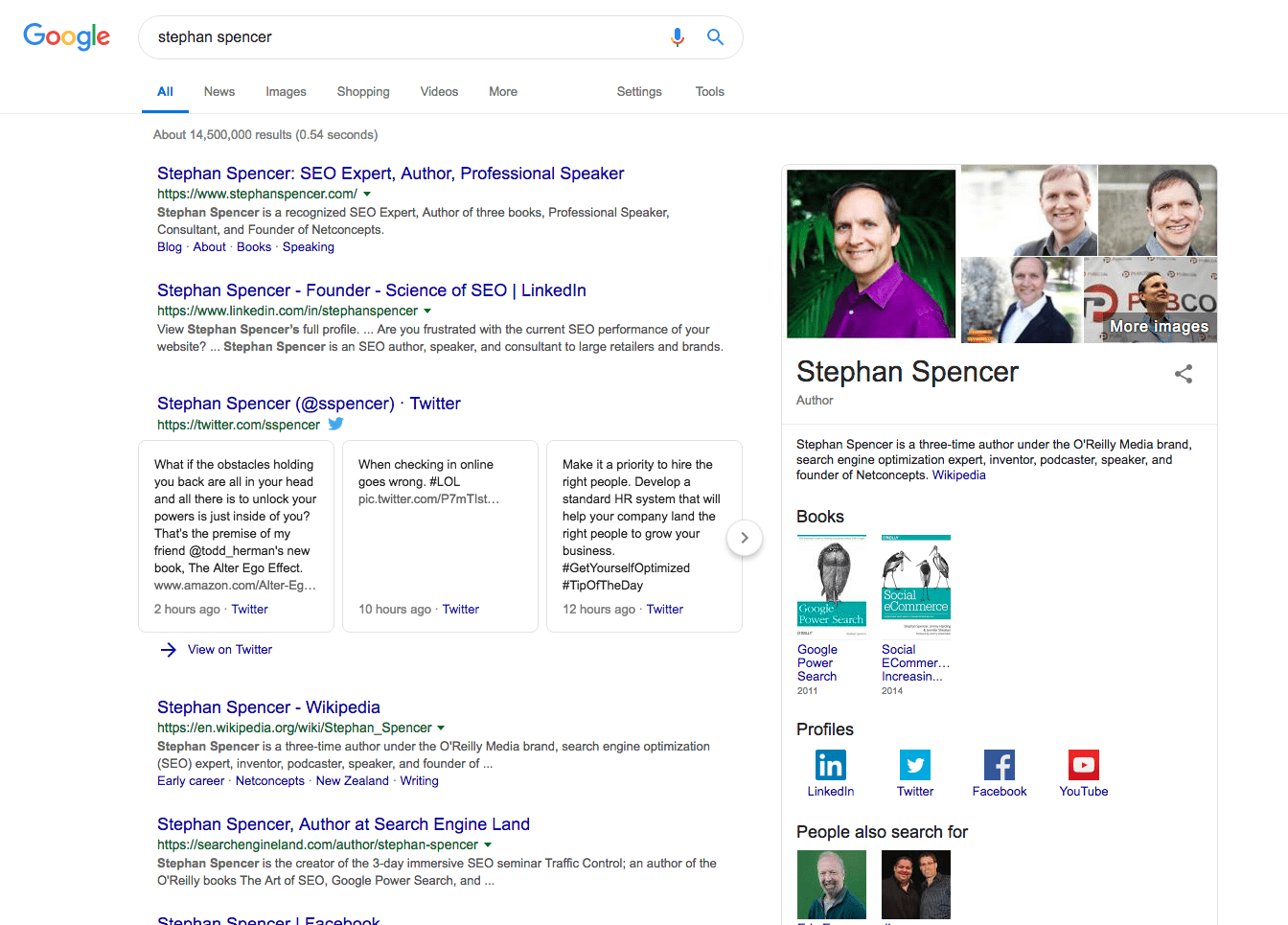The width and height of the screenshot is (1288, 925).
Task: Start voice search with microphone icon
Action: [x=678, y=37]
